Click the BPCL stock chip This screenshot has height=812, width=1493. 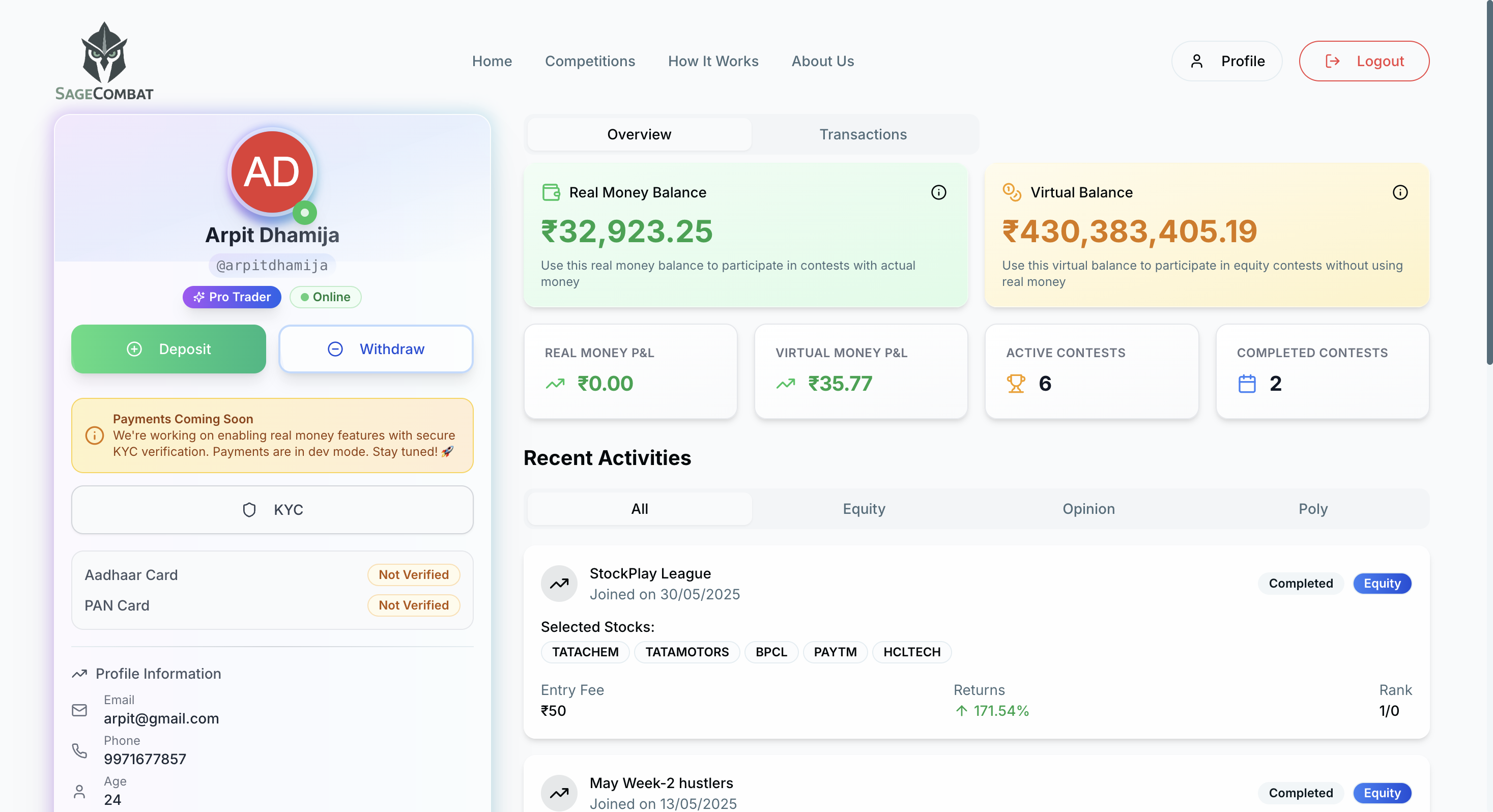[771, 652]
